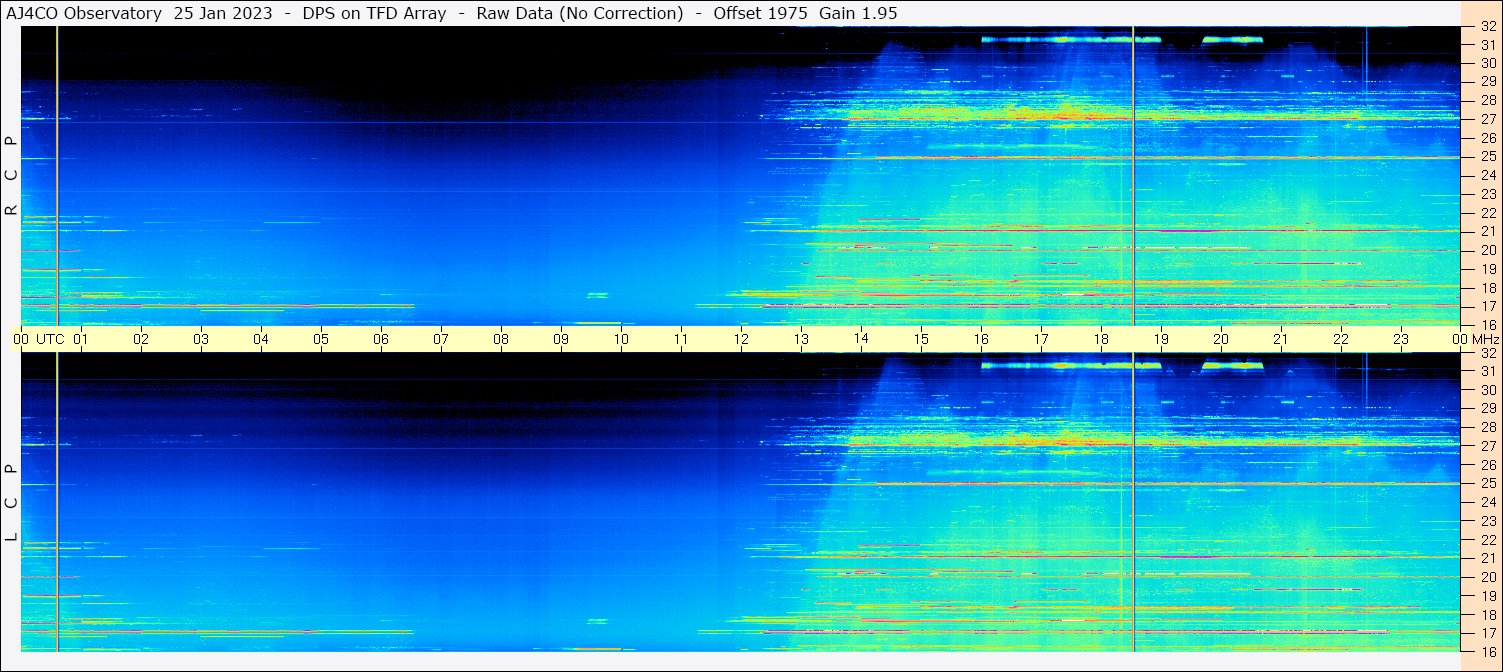Click the "UTC" label on the time axis
Image resolution: width=1503 pixels, height=672 pixels.
(x=50, y=339)
